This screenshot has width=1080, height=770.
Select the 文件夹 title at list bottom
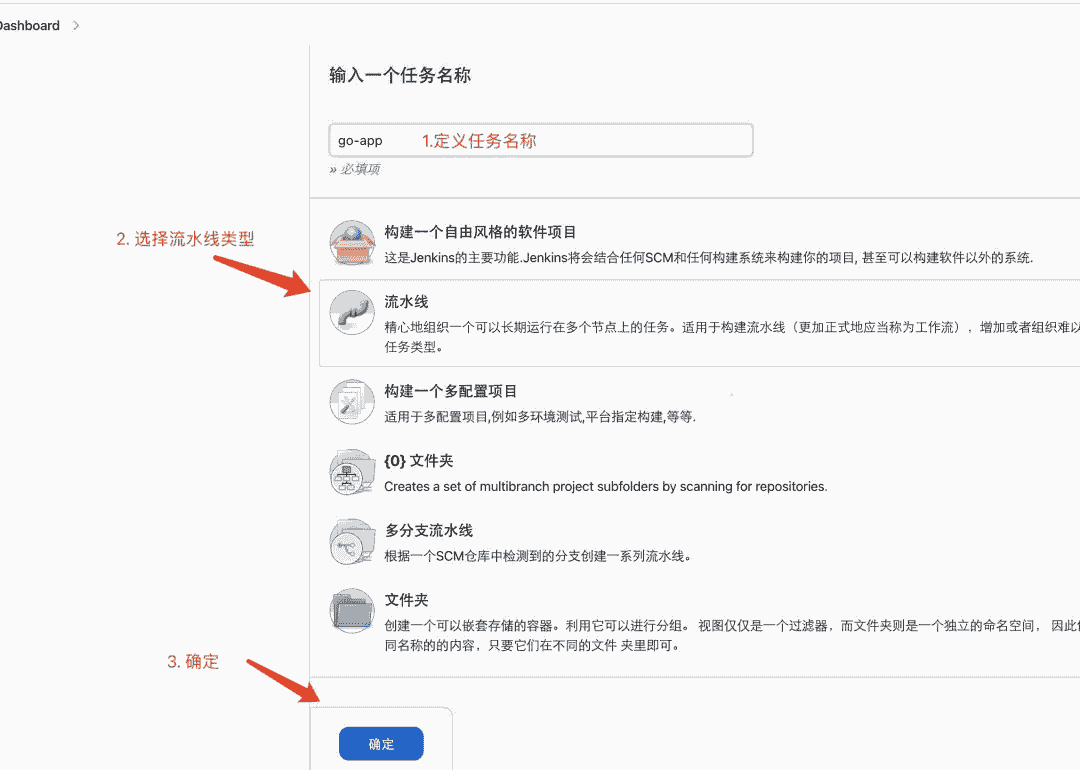[406, 600]
